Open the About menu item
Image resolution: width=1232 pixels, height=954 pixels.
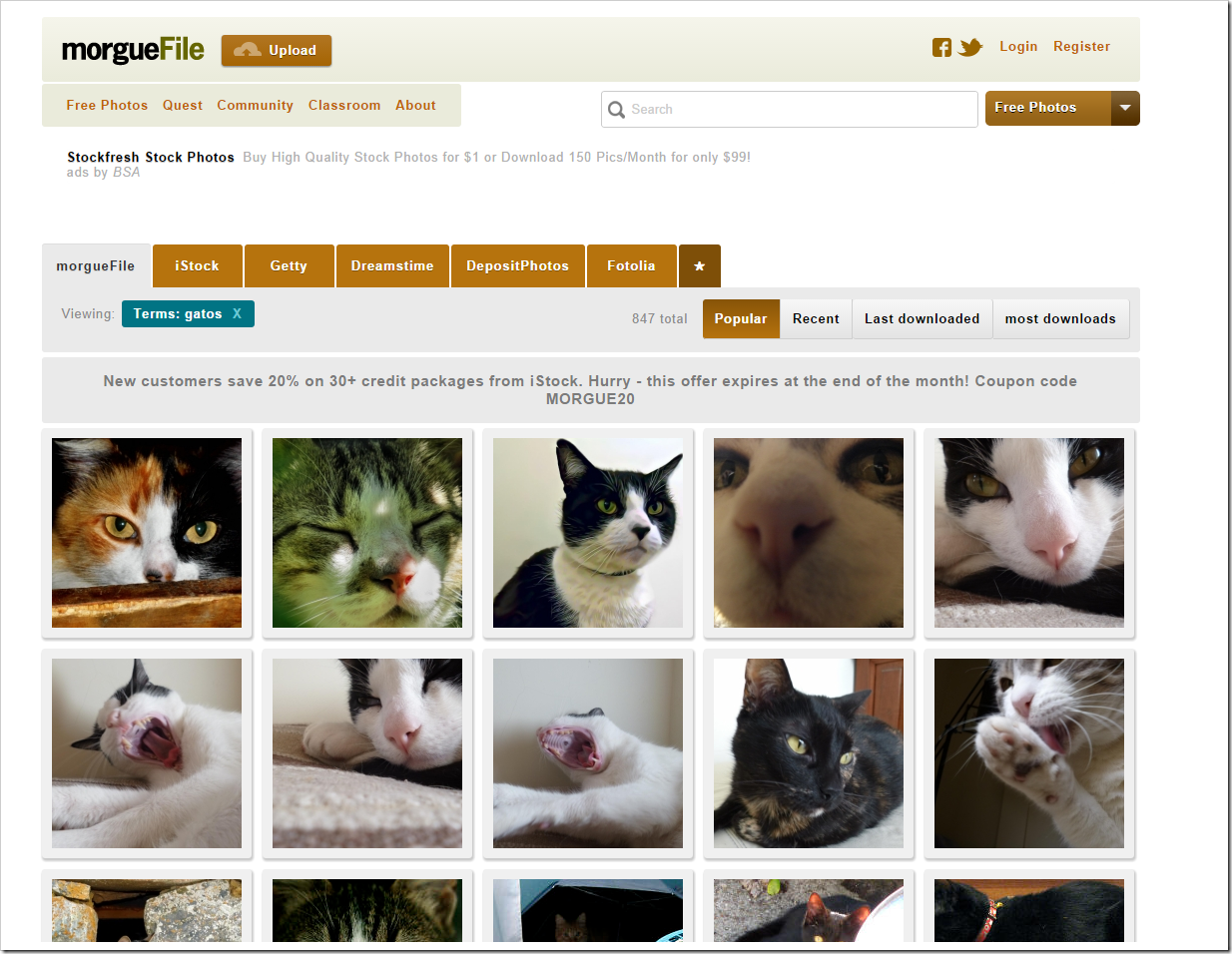coord(415,105)
